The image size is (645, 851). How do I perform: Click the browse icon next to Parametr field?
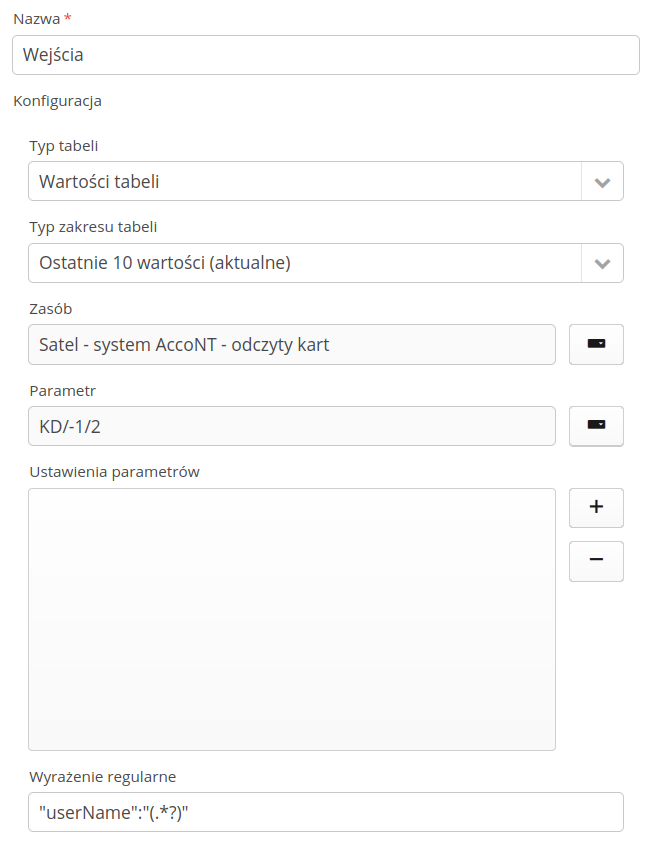pos(596,425)
